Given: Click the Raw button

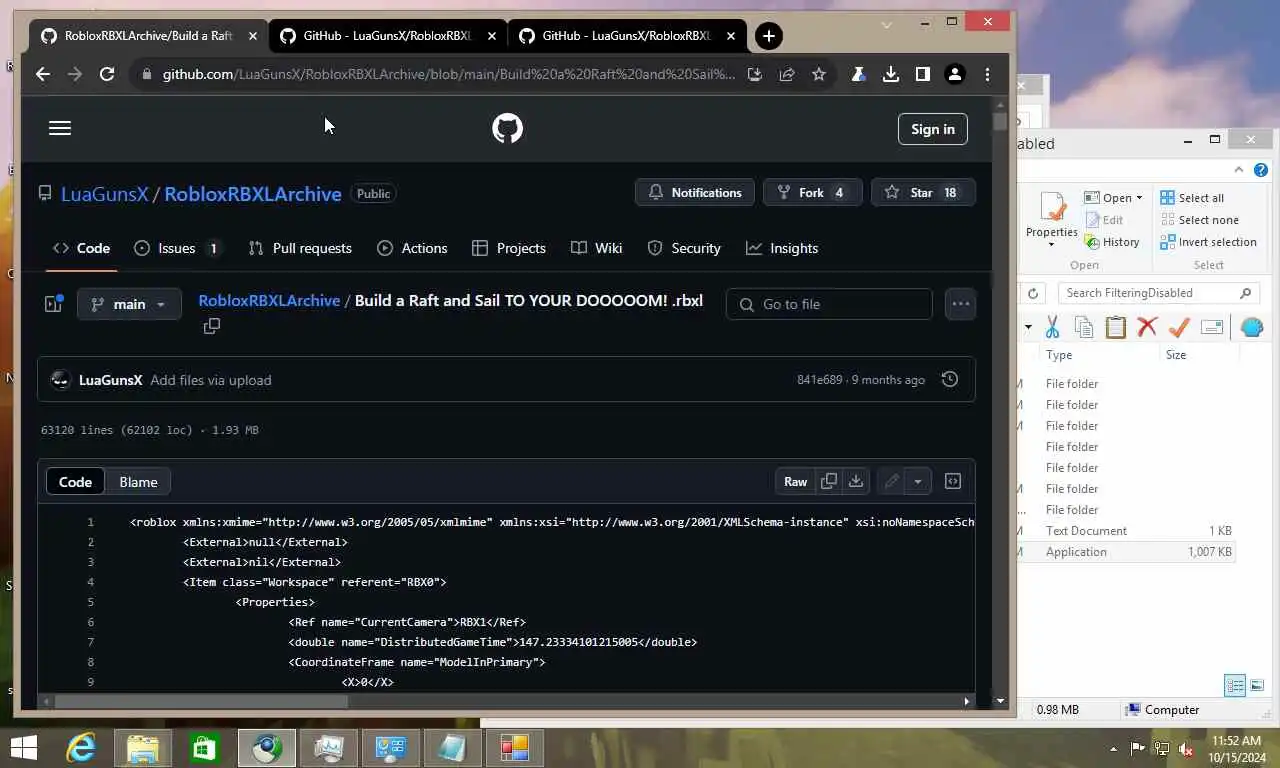Looking at the screenshot, I should coord(795,482).
